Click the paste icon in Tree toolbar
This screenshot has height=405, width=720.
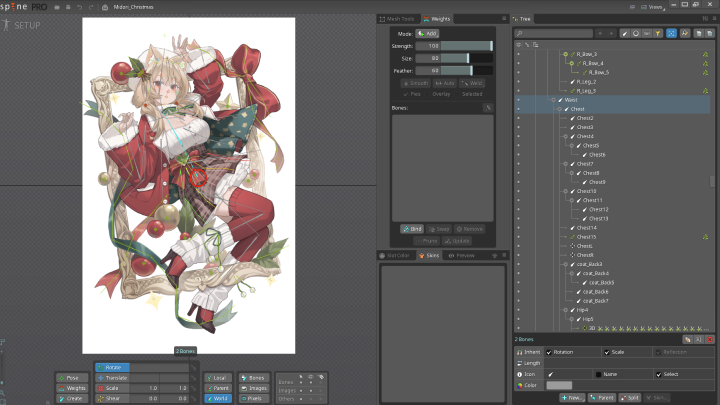point(709,34)
